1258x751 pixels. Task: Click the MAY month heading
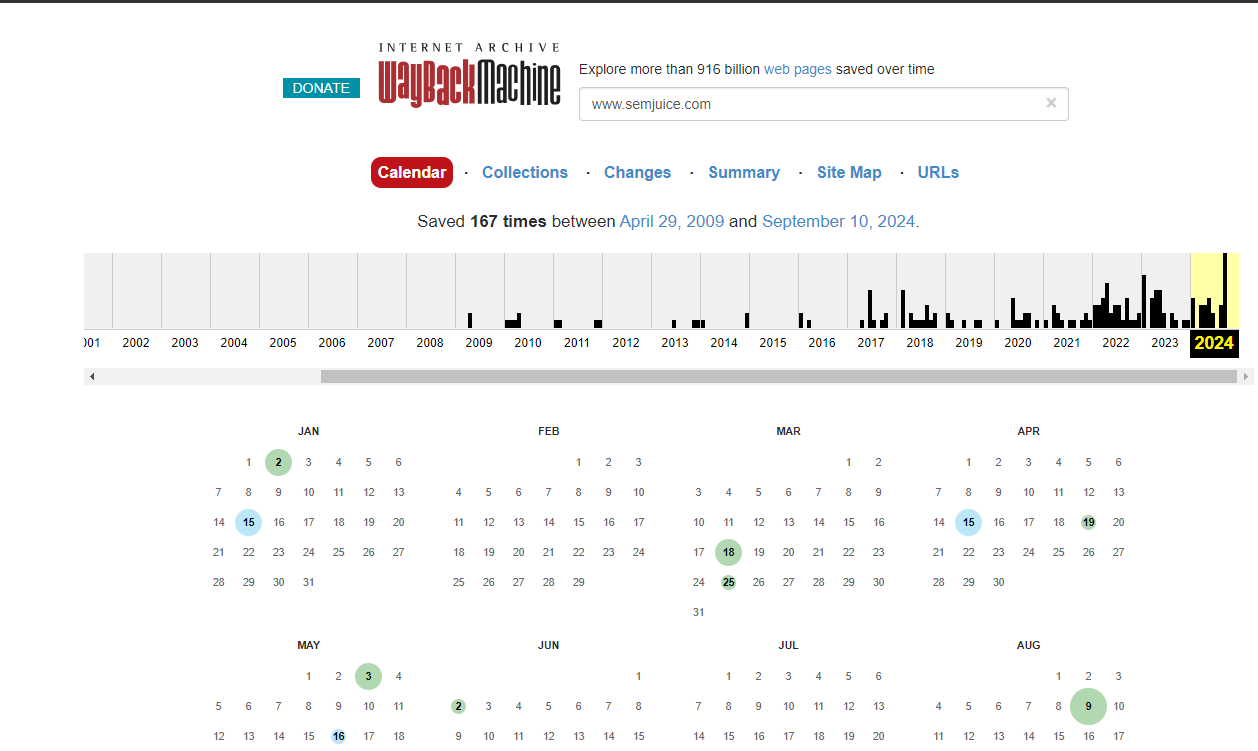(x=309, y=645)
